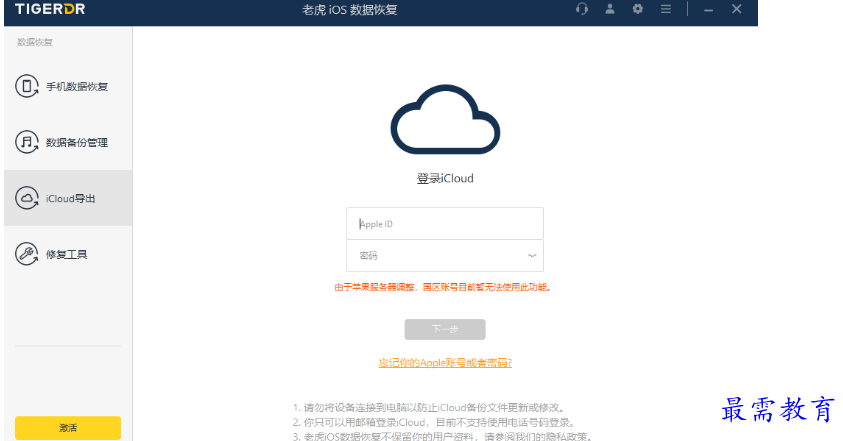
Task: Select 数据备份管理 in the sidebar
Action: click(x=68, y=142)
